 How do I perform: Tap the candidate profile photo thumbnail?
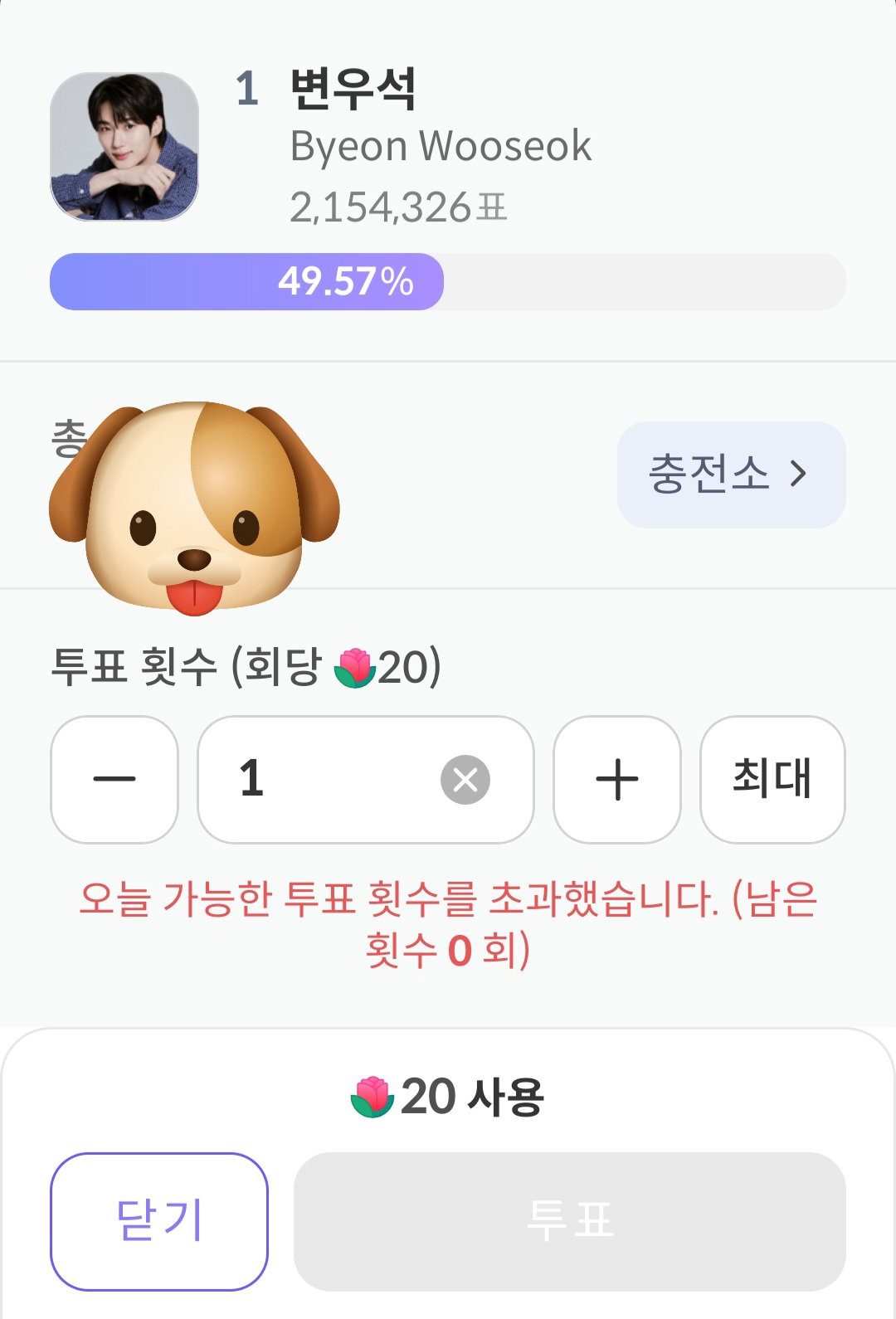click(x=124, y=147)
